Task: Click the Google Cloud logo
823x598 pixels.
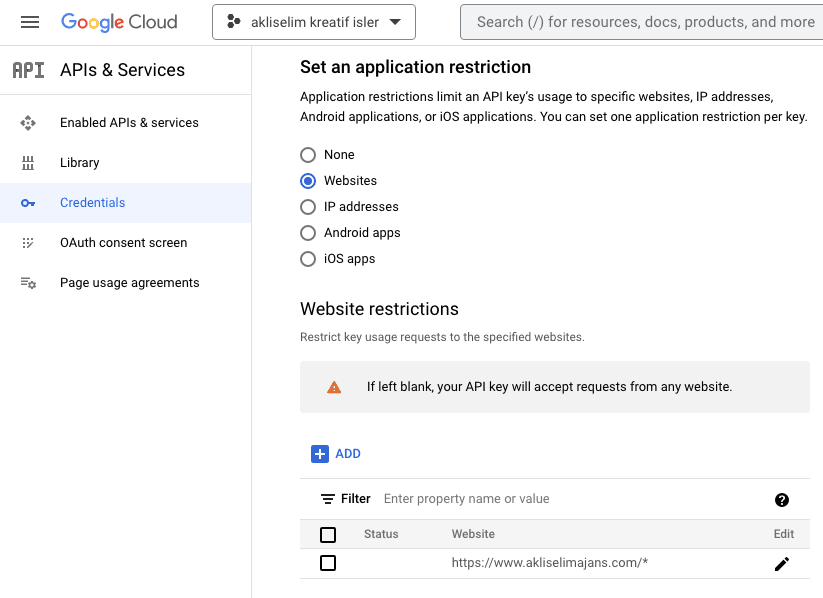Action: click(119, 22)
